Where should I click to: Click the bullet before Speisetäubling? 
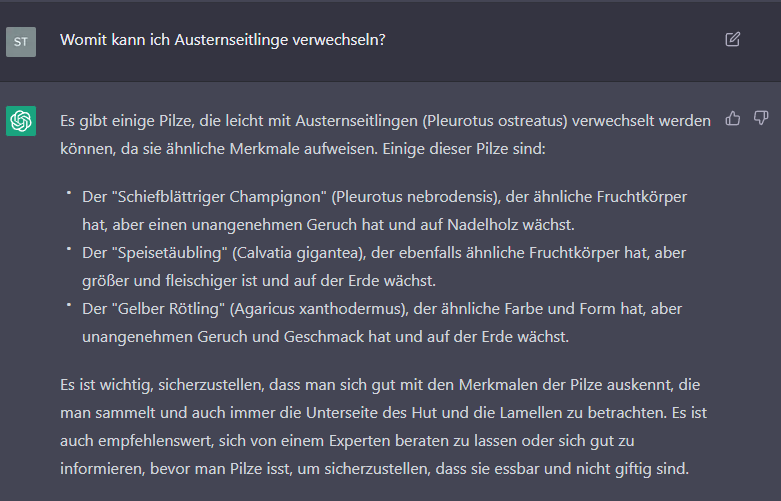69,249
